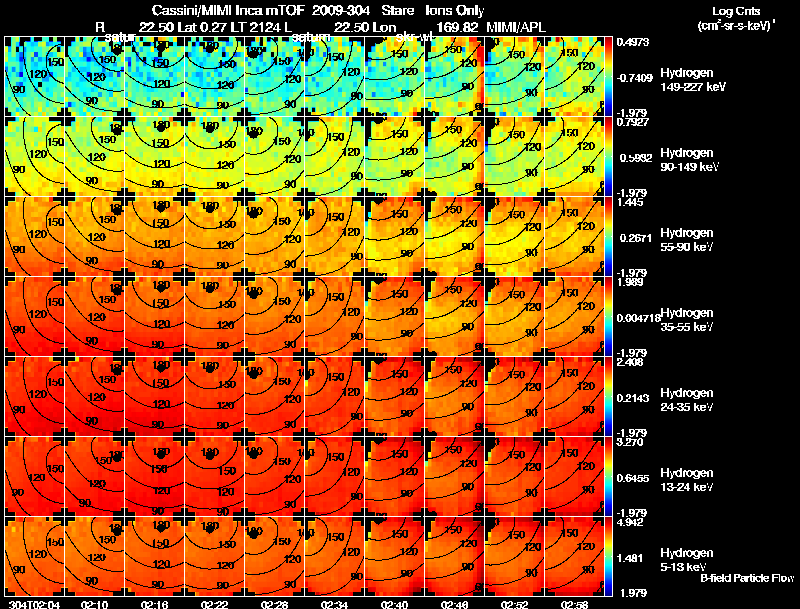Screen dimensions: 800x609
Task: Open the 90-149 keV panel at 02:28
Action: [274, 156]
